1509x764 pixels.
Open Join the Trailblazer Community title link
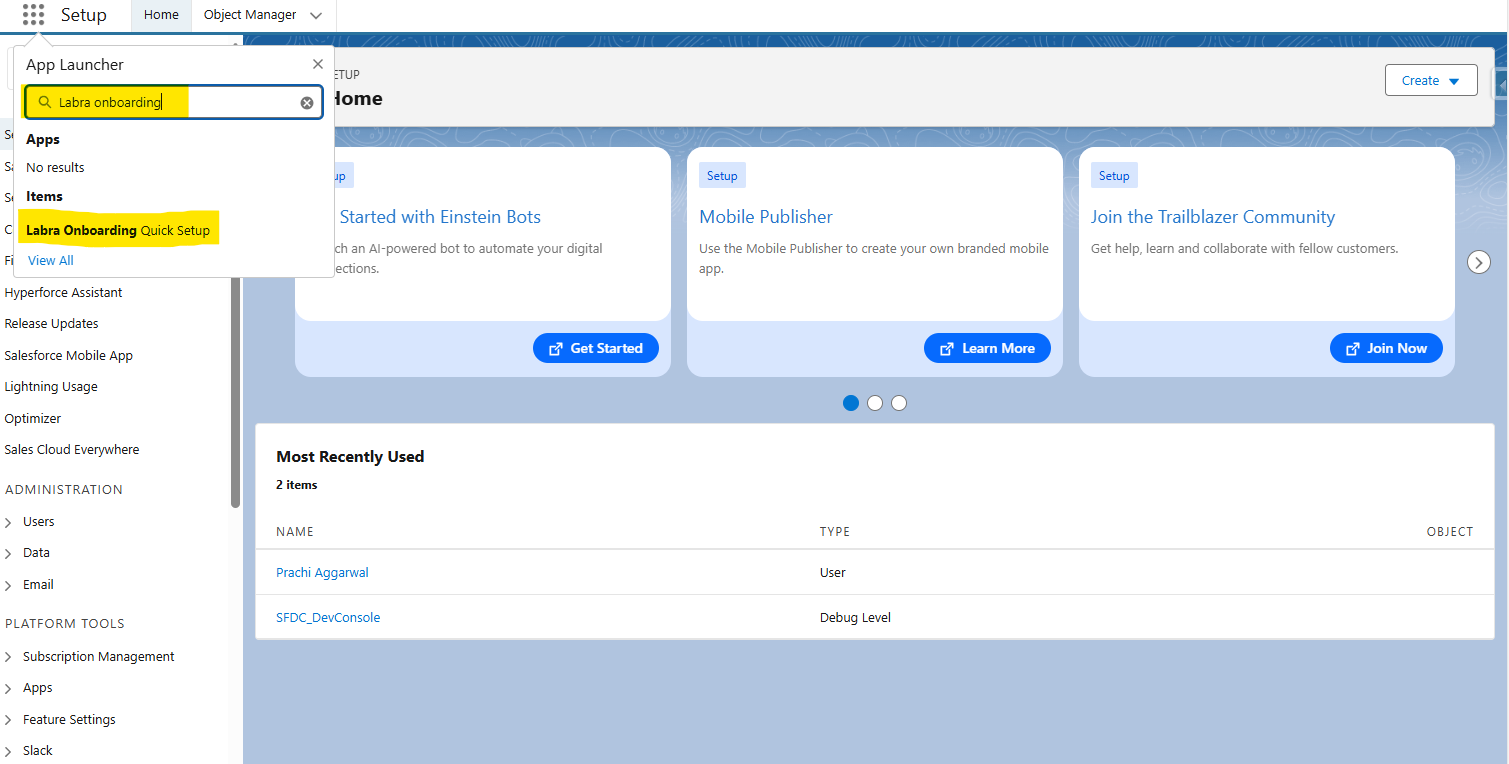pyautogui.click(x=1213, y=217)
